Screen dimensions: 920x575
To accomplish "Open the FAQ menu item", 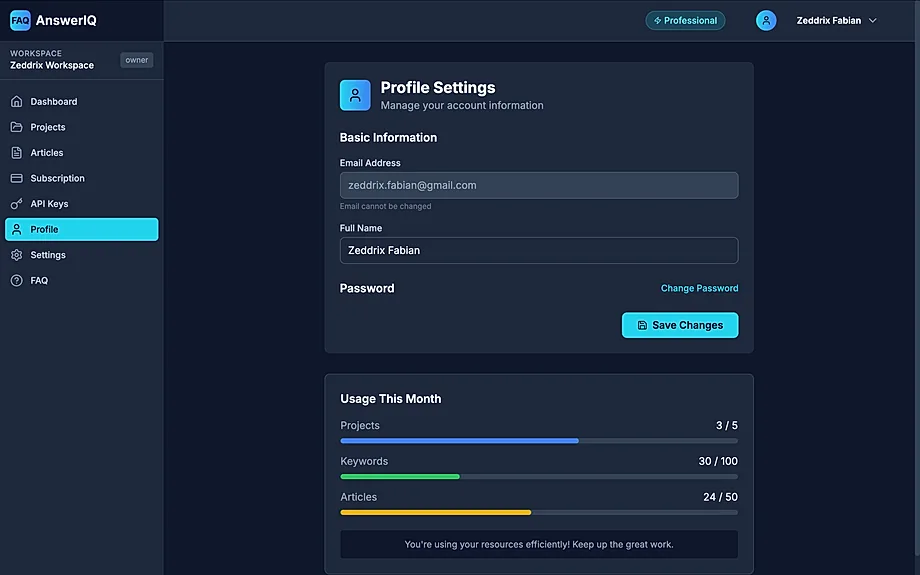I will point(82,280).
